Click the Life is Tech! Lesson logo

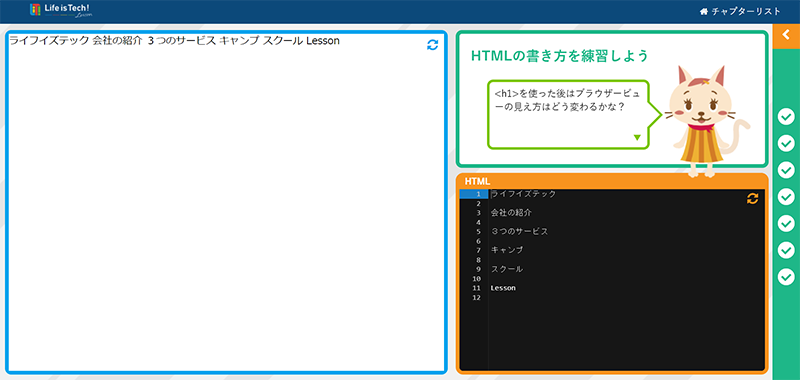(60, 10)
